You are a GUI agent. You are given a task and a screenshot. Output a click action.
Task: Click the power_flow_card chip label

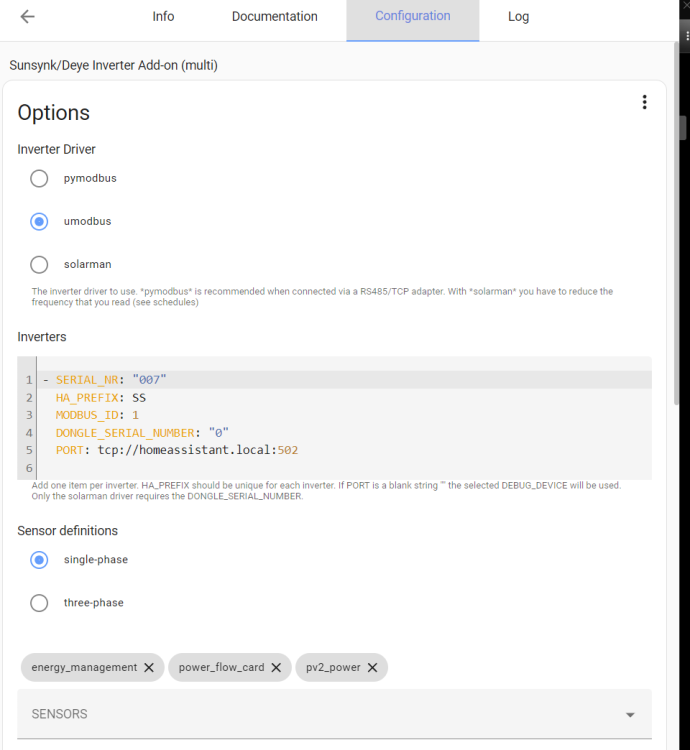221,667
